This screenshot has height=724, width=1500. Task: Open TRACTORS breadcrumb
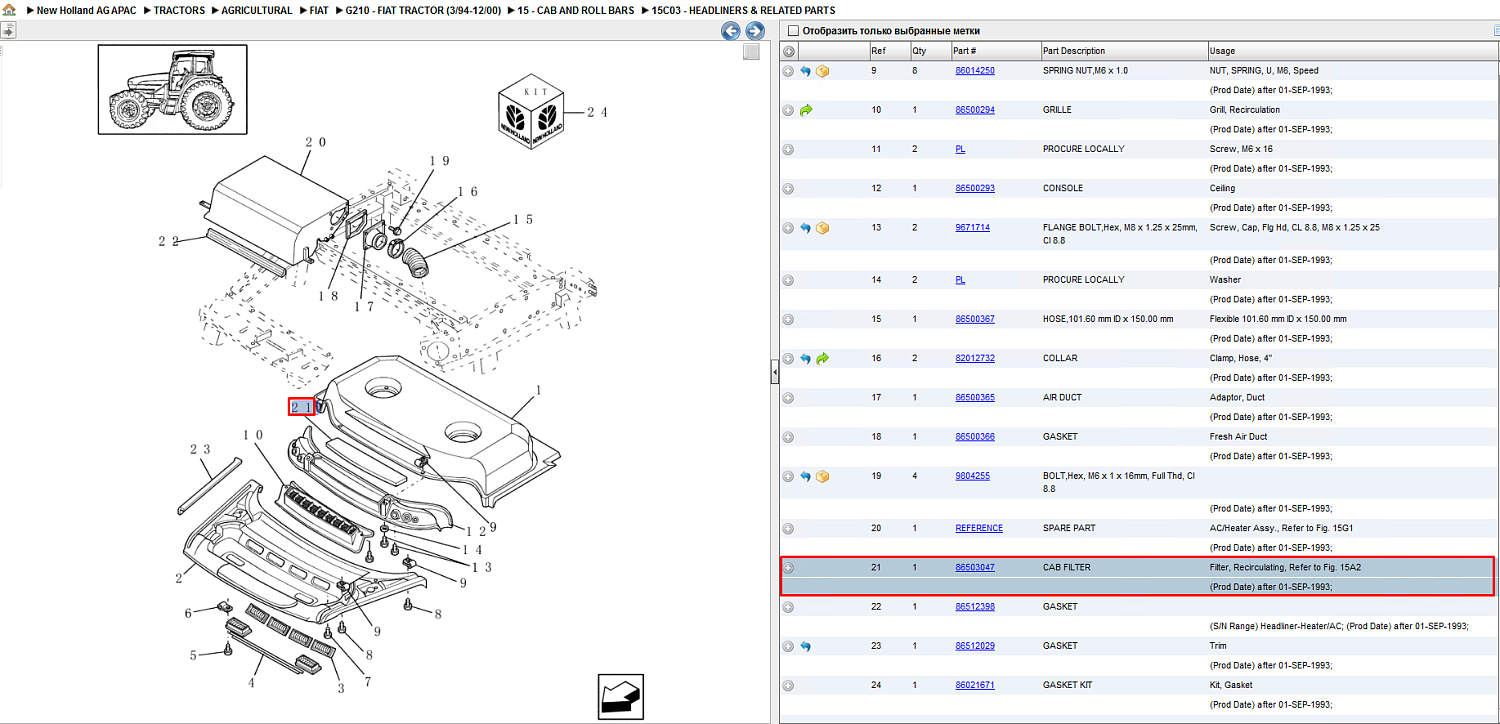click(179, 10)
